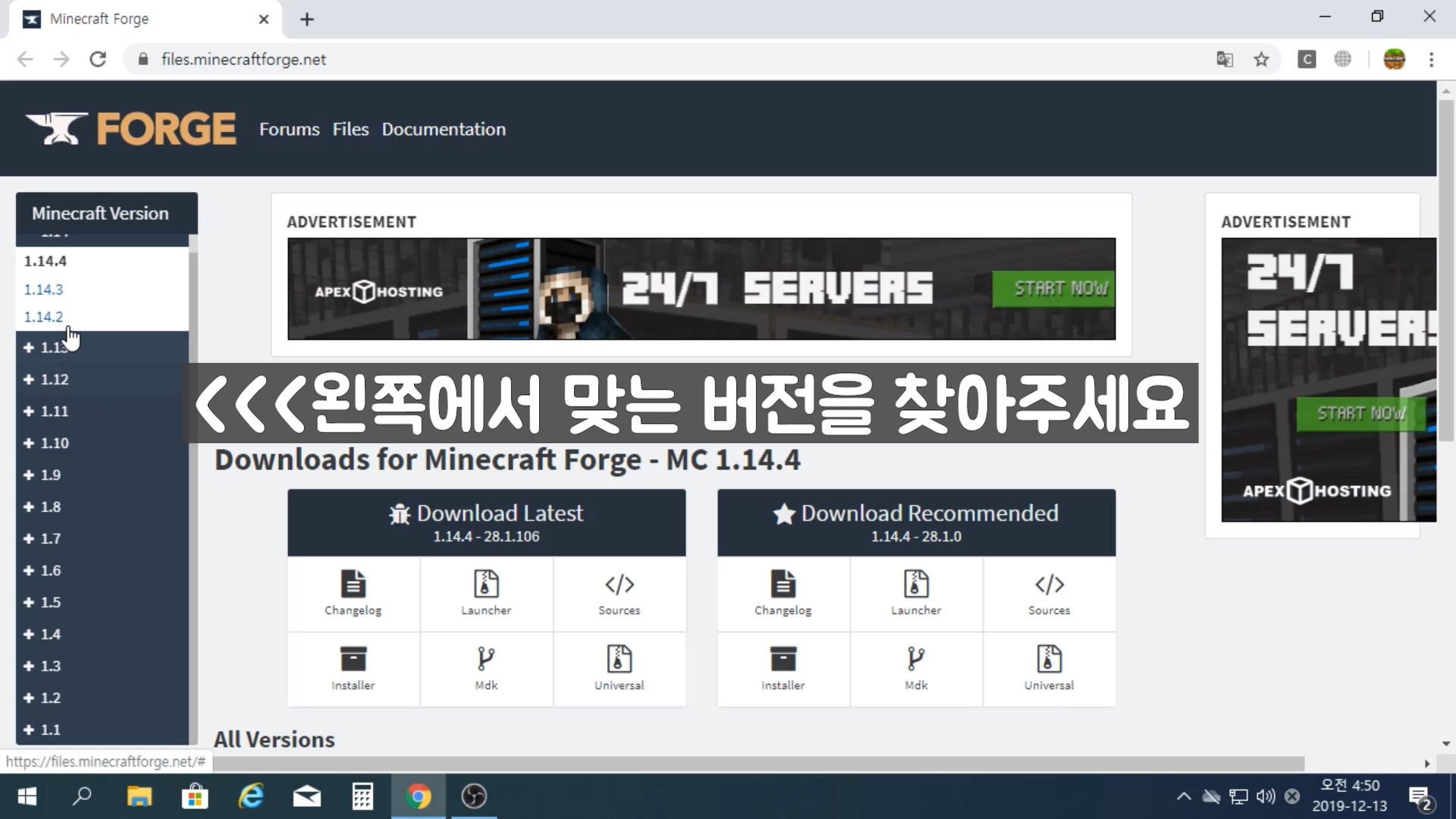Open the Files menu item
Screen dimensions: 1456x819
pos(350,129)
